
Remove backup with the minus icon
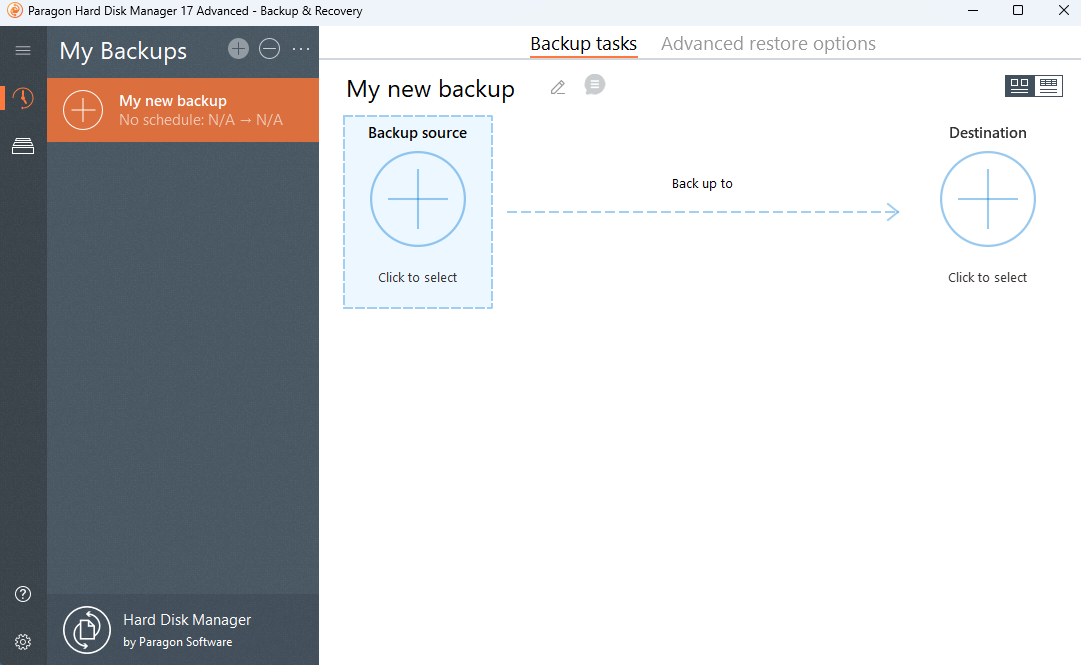coord(270,48)
